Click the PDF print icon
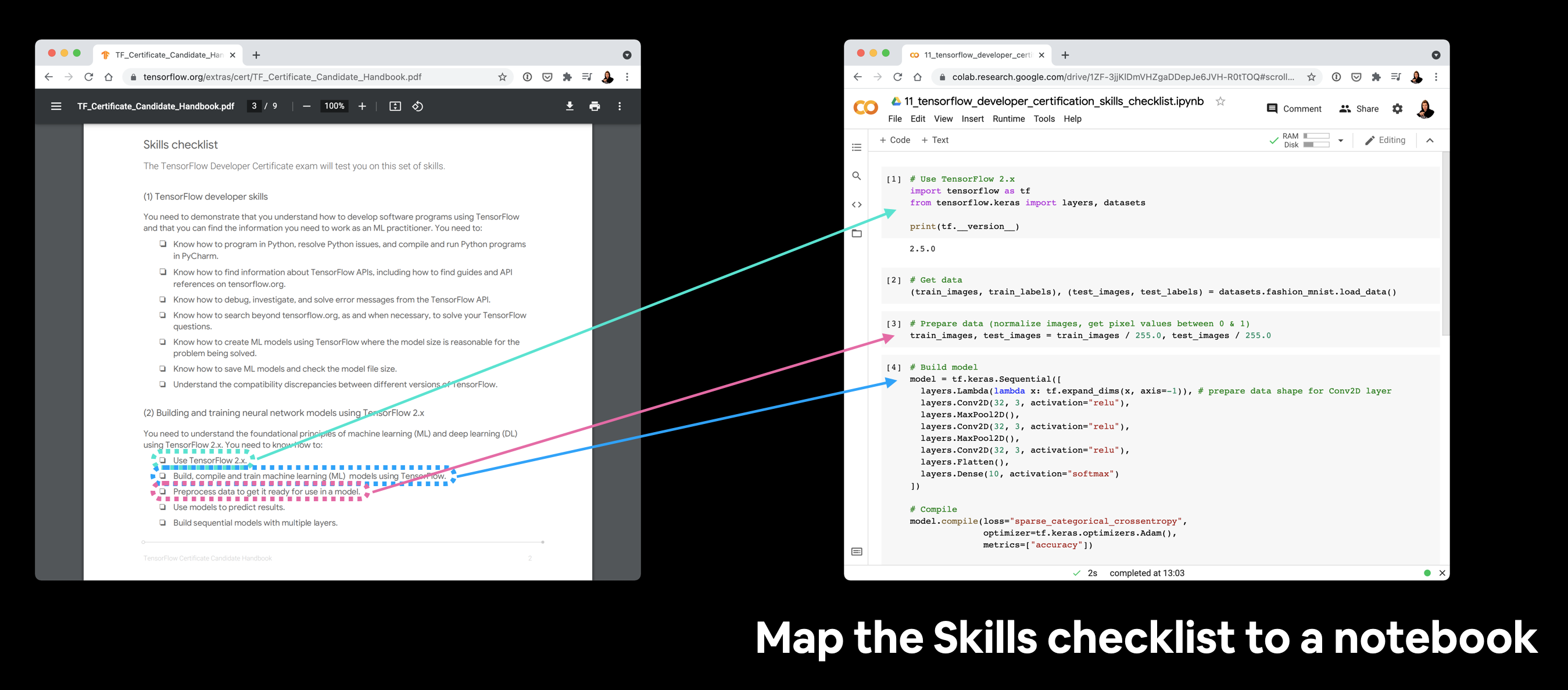1568x690 pixels. (x=594, y=106)
